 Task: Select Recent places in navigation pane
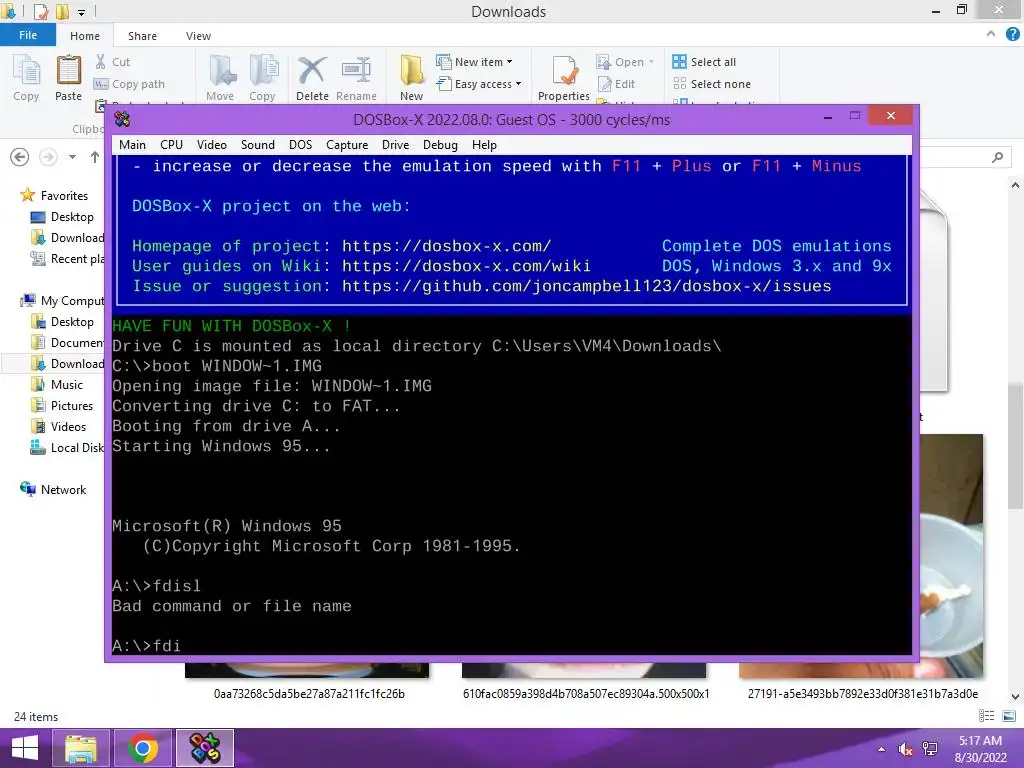(x=67, y=259)
